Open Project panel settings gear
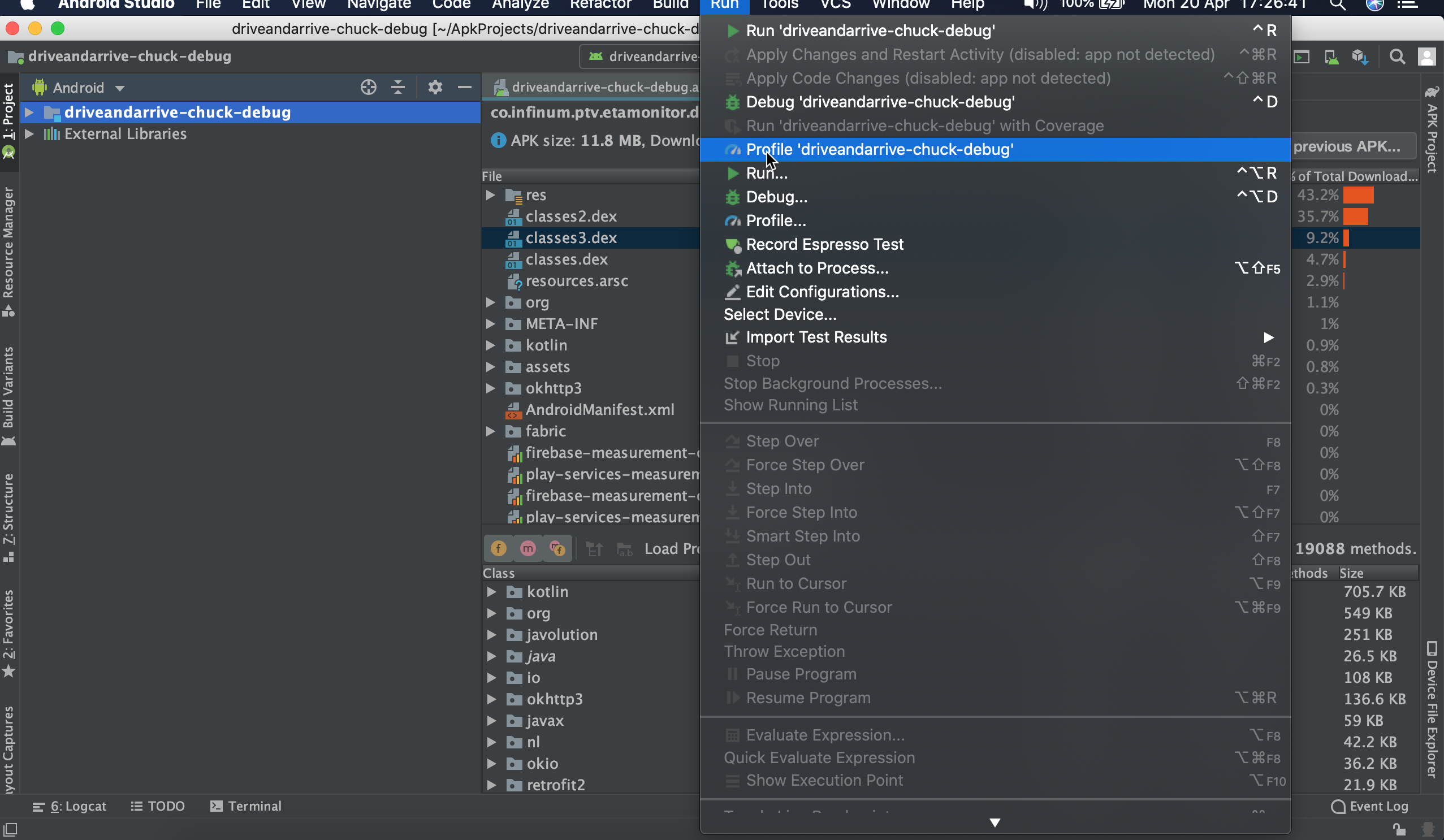Viewport: 1444px width, 840px height. 435,87
